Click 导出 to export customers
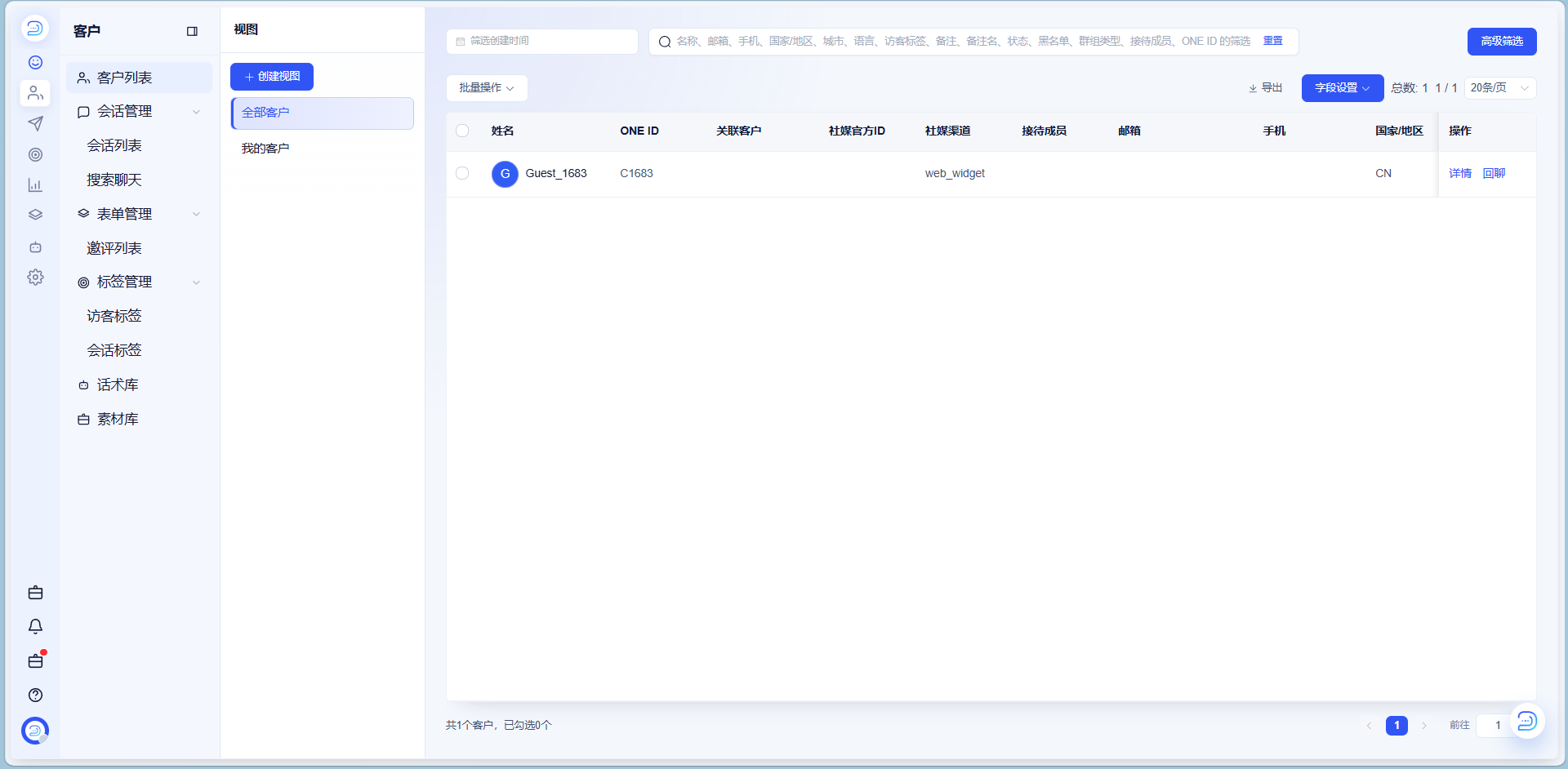This screenshot has height=769, width=1568. pyautogui.click(x=1265, y=88)
